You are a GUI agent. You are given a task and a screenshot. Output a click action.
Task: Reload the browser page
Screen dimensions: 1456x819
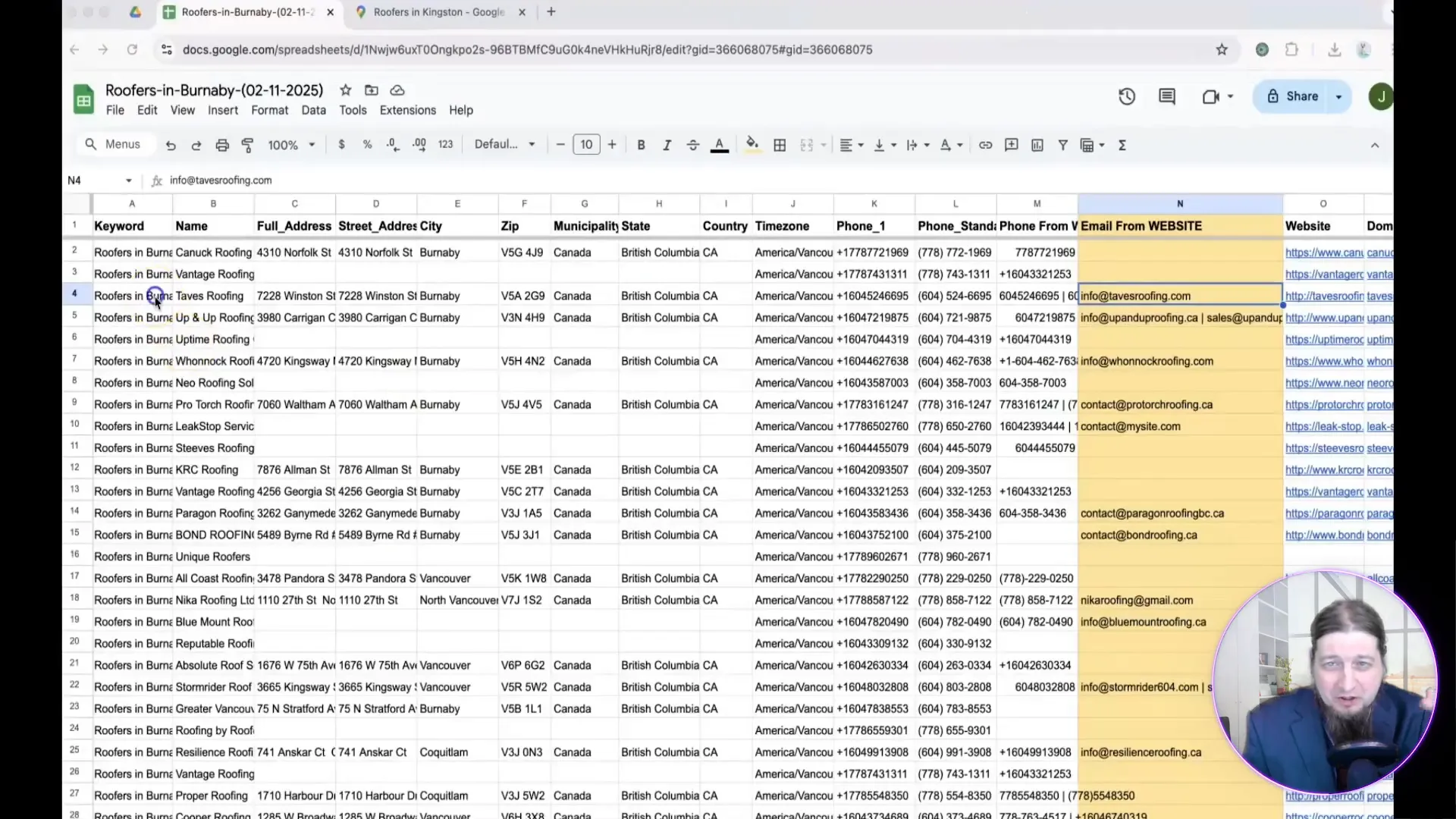point(132,49)
